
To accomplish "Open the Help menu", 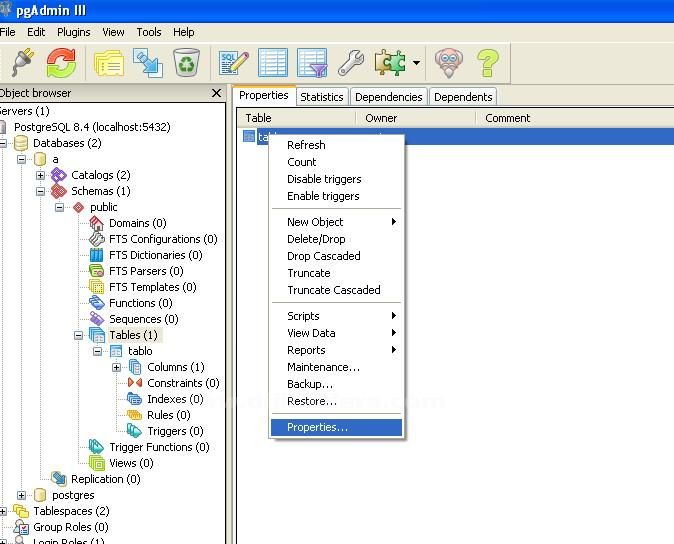I will (x=184, y=32).
